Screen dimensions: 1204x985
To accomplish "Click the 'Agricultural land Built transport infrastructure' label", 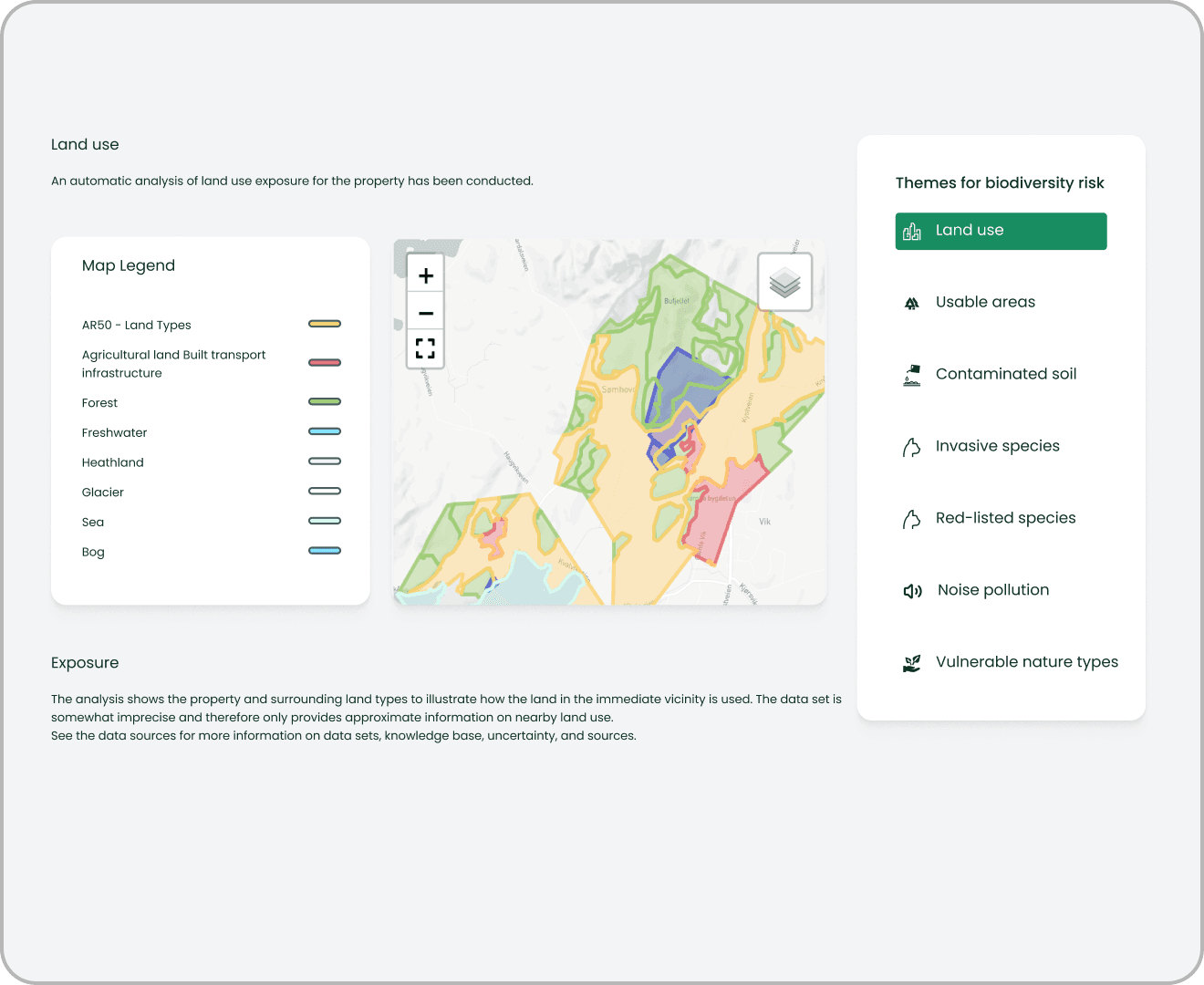I will coord(174,364).
